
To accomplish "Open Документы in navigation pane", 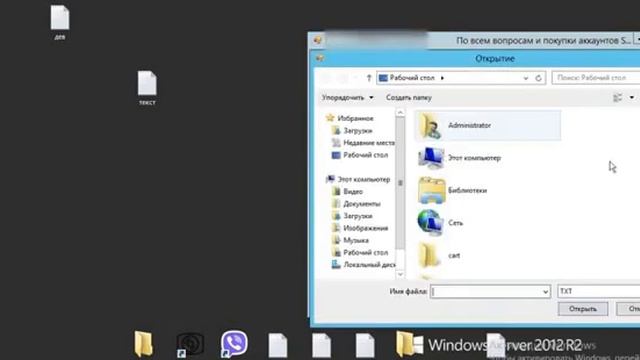I will point(356,204).
